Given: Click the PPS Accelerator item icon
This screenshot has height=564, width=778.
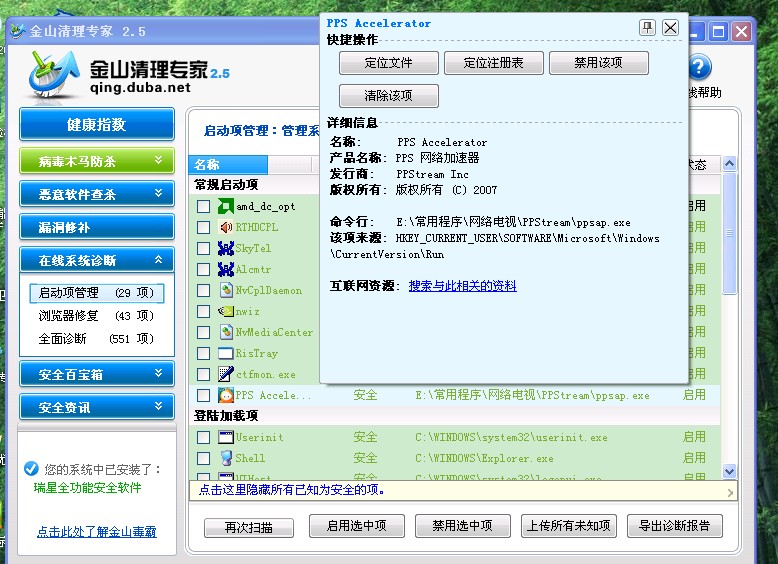Looking at the screenshot, I should coord(226,395).
